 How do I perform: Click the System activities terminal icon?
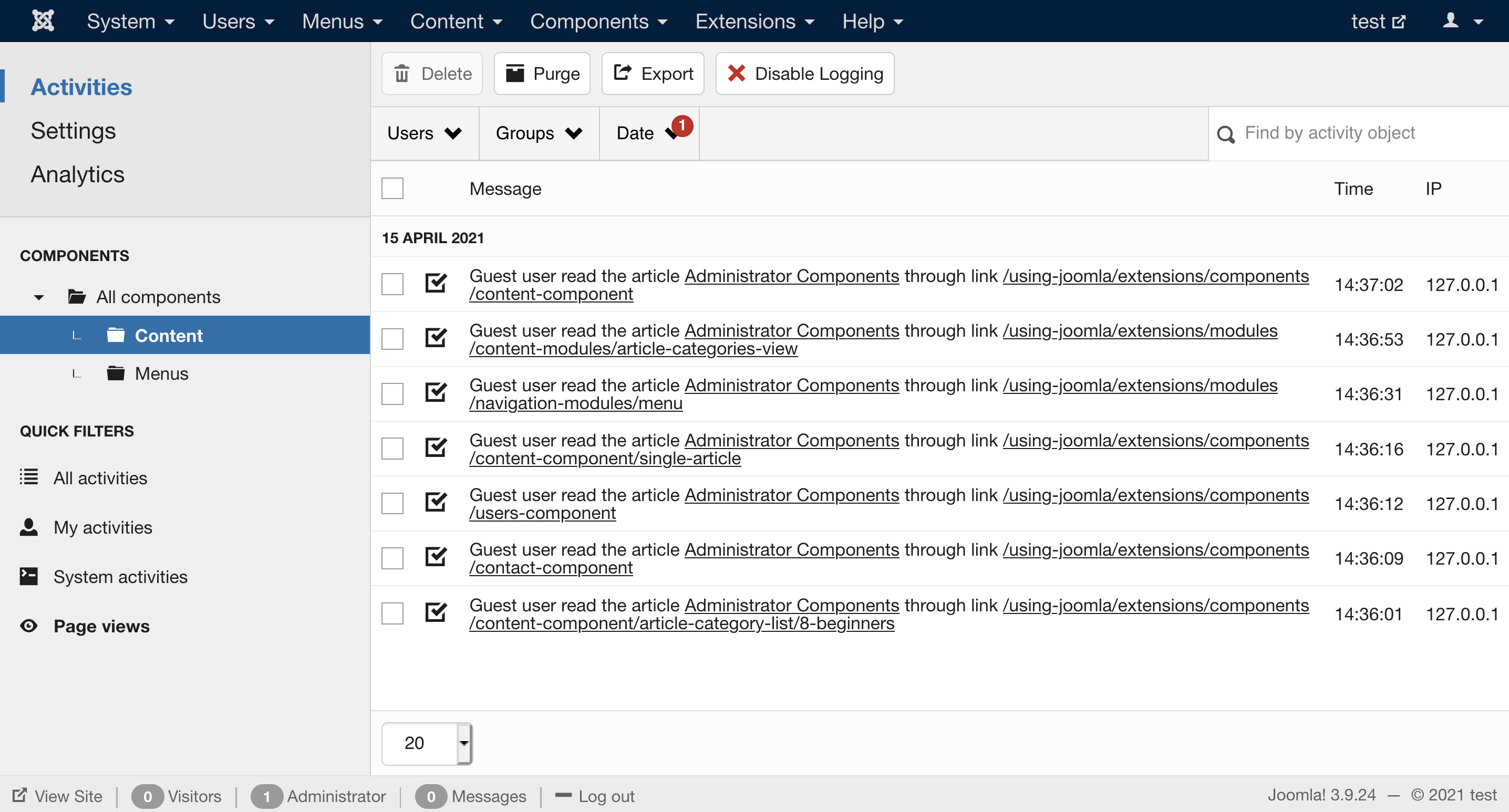coord(29,577)
